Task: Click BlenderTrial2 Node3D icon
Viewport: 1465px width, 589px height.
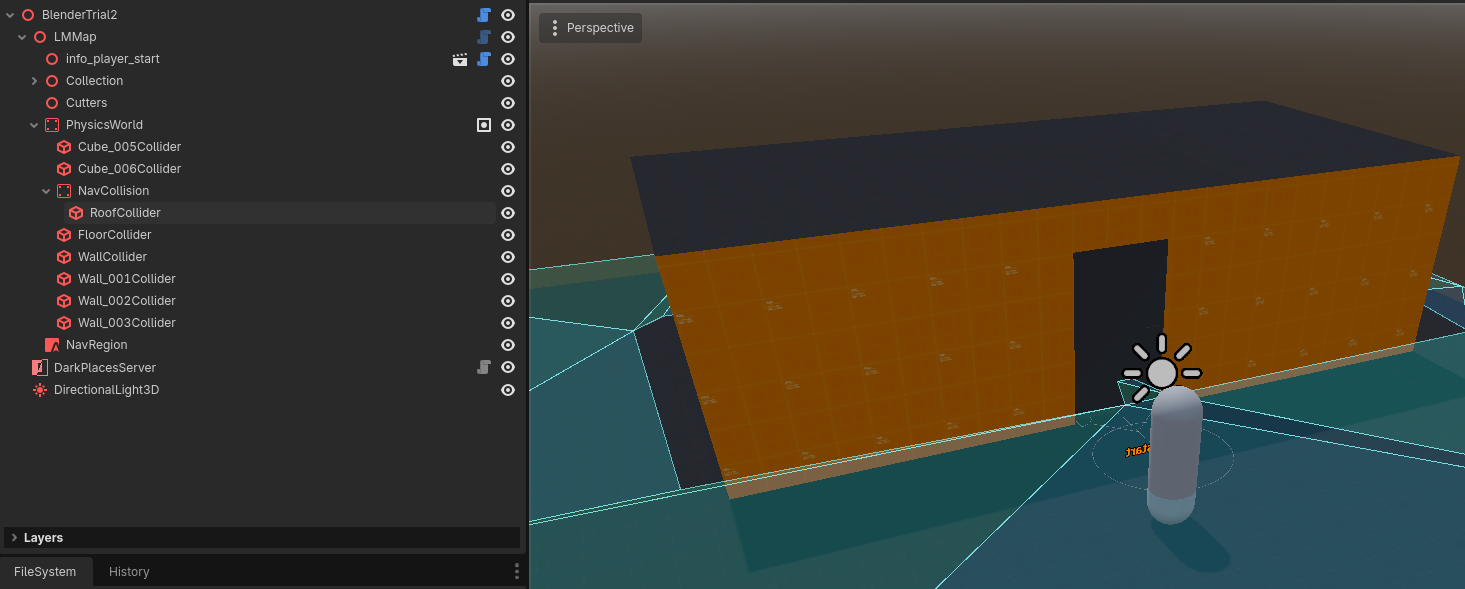Action: tap(28, 15)
